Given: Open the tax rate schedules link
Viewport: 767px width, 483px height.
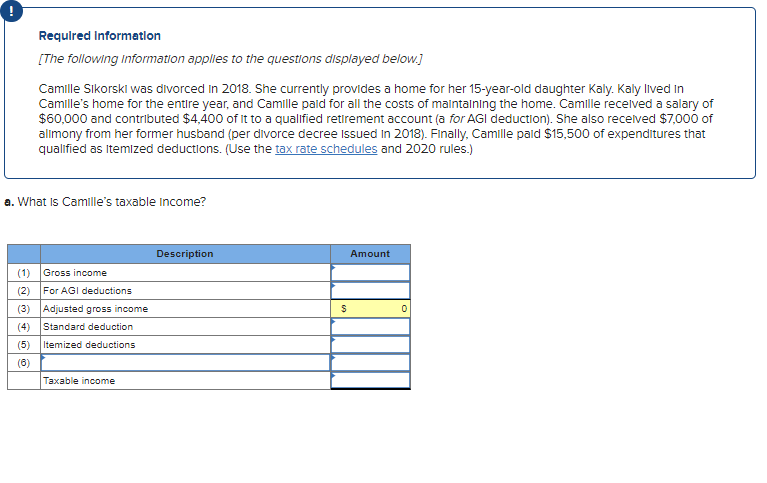Looking at the screenshot, I should pyautogui.click(x=326, y=149).
